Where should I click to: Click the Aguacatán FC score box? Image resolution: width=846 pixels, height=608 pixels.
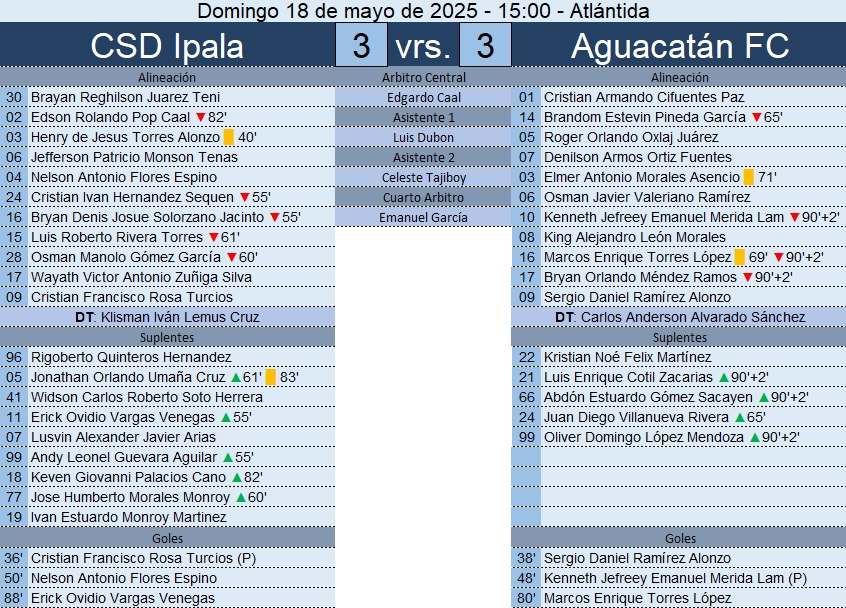click(485, 46)
